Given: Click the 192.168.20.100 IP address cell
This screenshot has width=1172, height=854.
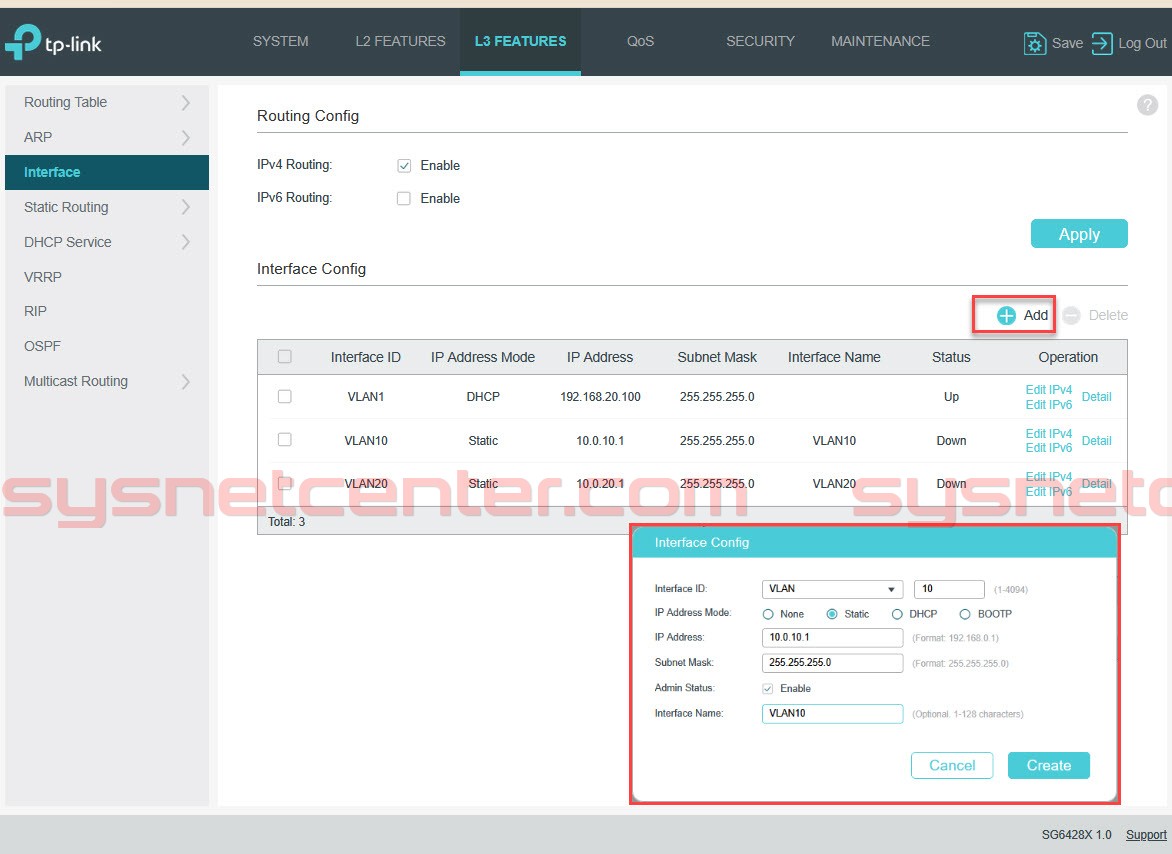Looking at the screenshot, I should [600, 397].
